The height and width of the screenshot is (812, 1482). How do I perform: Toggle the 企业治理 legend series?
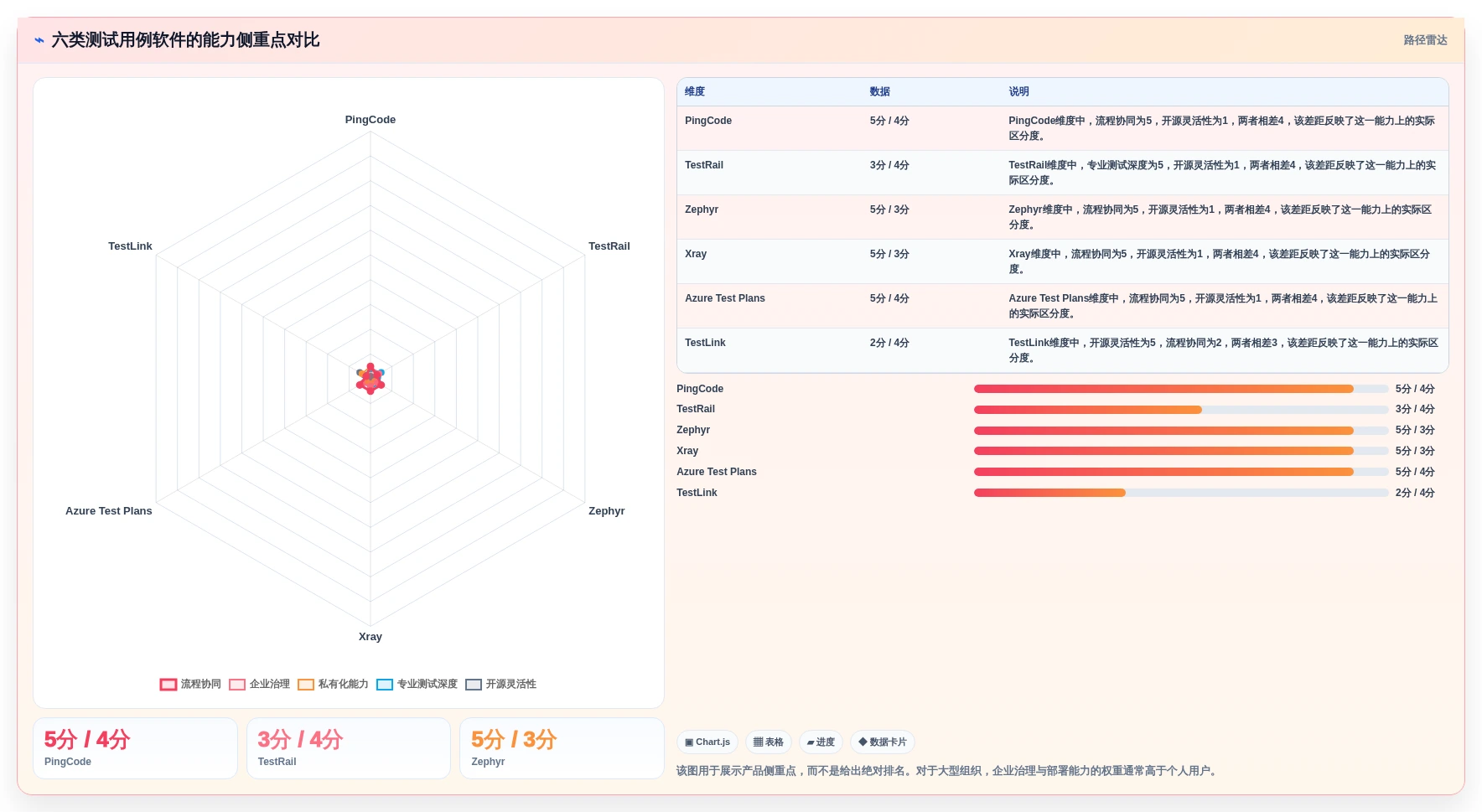(x=259, y=684)
